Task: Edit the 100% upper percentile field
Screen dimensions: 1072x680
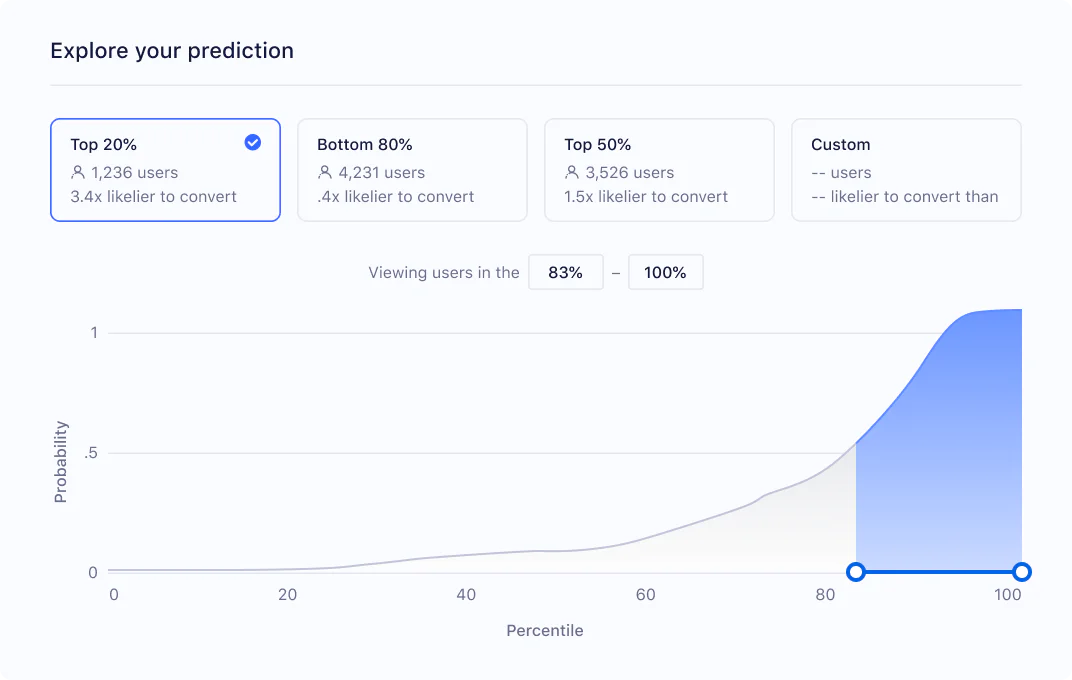Action: [x=665, y=272]
